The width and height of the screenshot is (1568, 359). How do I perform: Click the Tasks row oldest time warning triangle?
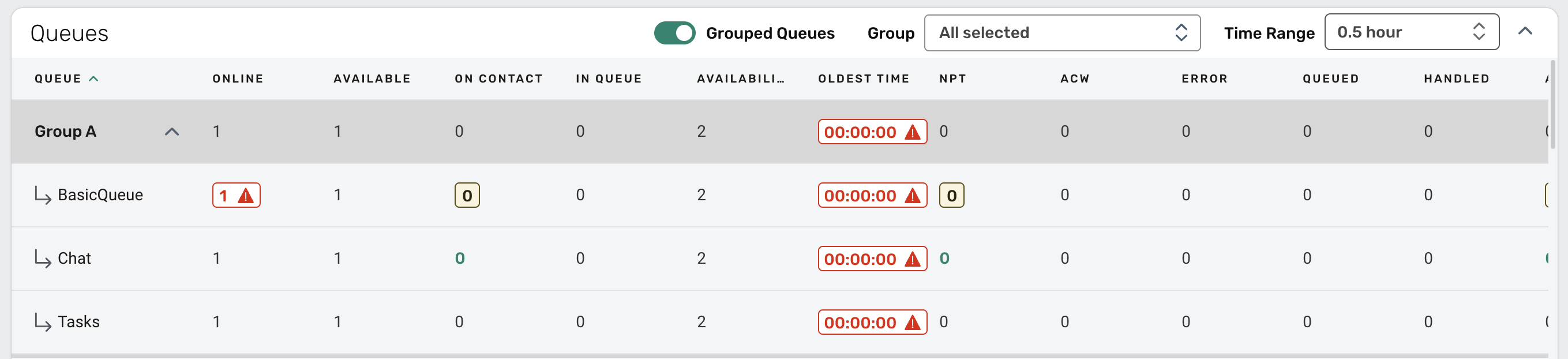pyautogui.click(x=912, y=323)
